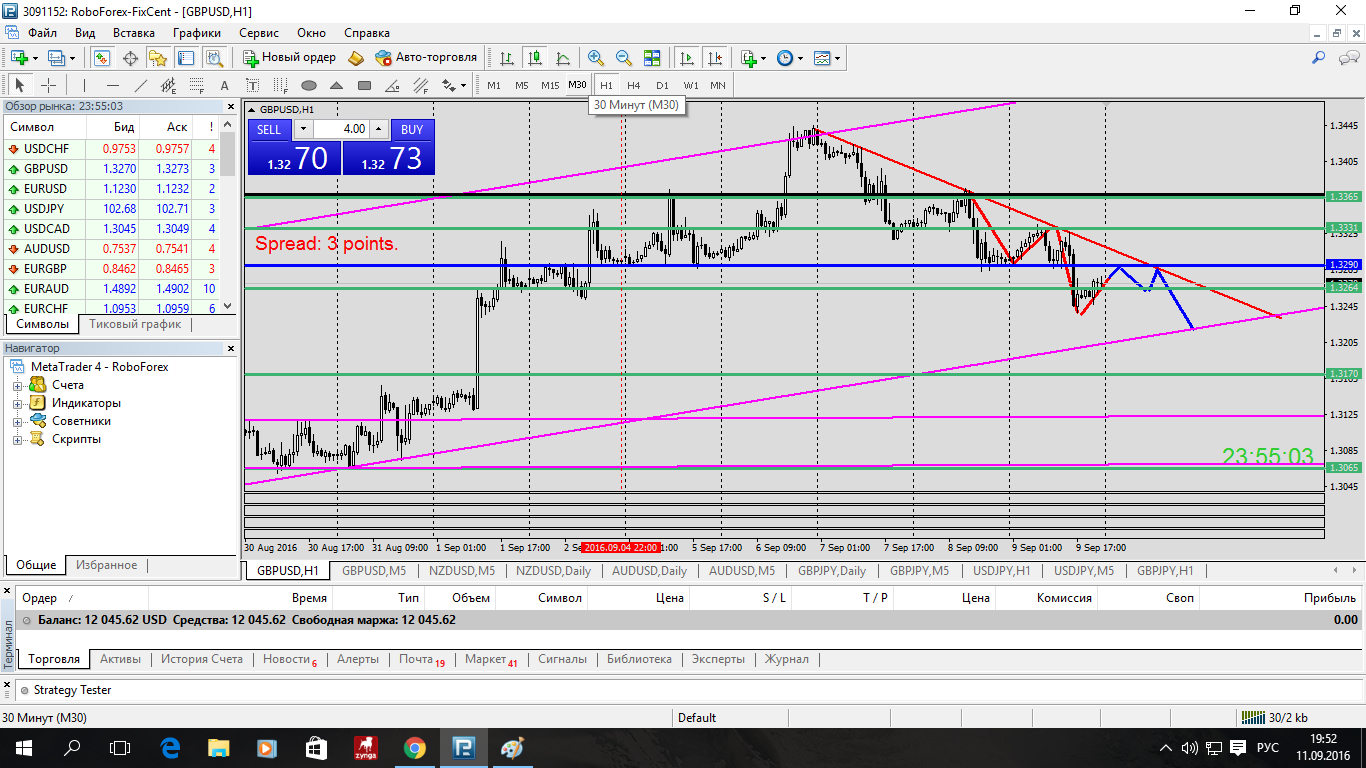Choose the text label tool
This screenshot has width=1366, height=768.
[224, 85]
